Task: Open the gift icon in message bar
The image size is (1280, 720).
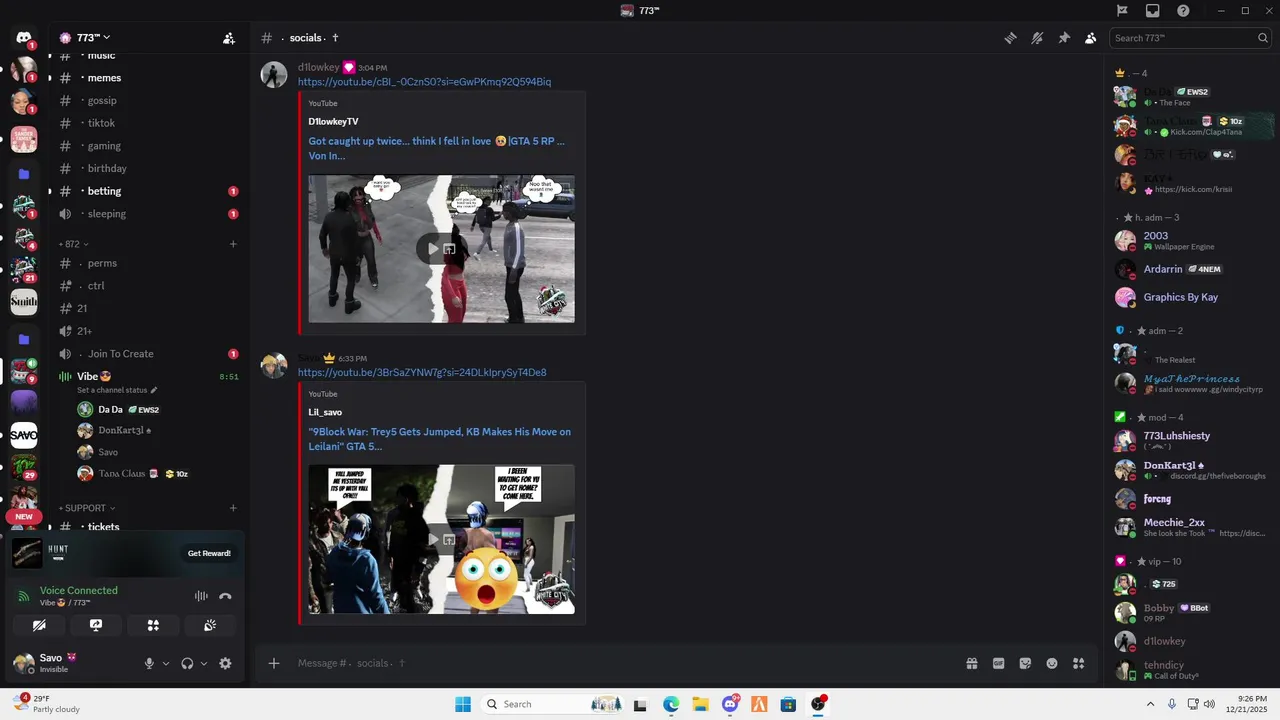Action: click(971, 663)
